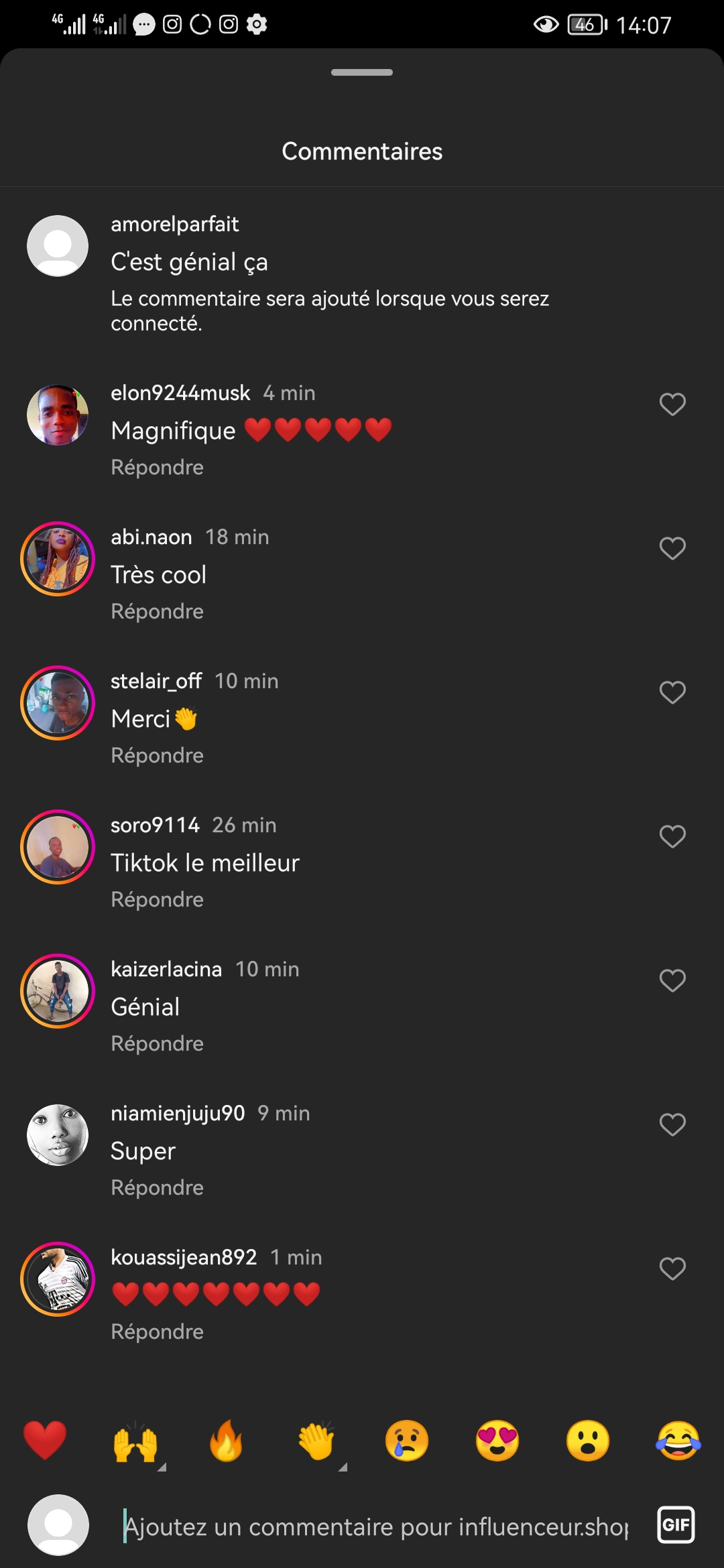
Task: Pick the fire emoji quick reaction
Action: pos(226,1441)
